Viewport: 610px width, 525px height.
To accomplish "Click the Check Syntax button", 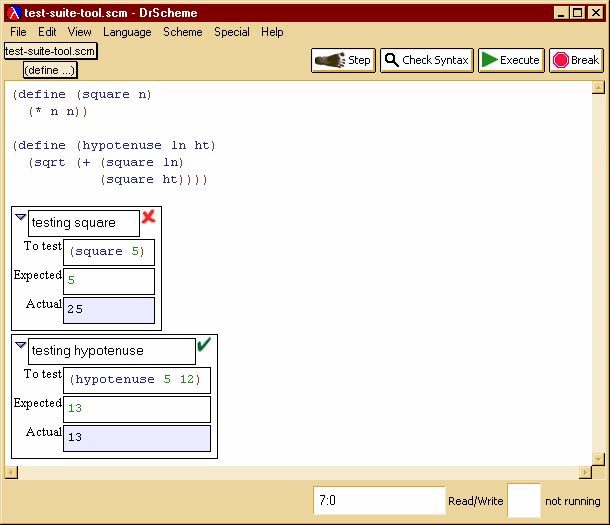I will tap(427, 60).
